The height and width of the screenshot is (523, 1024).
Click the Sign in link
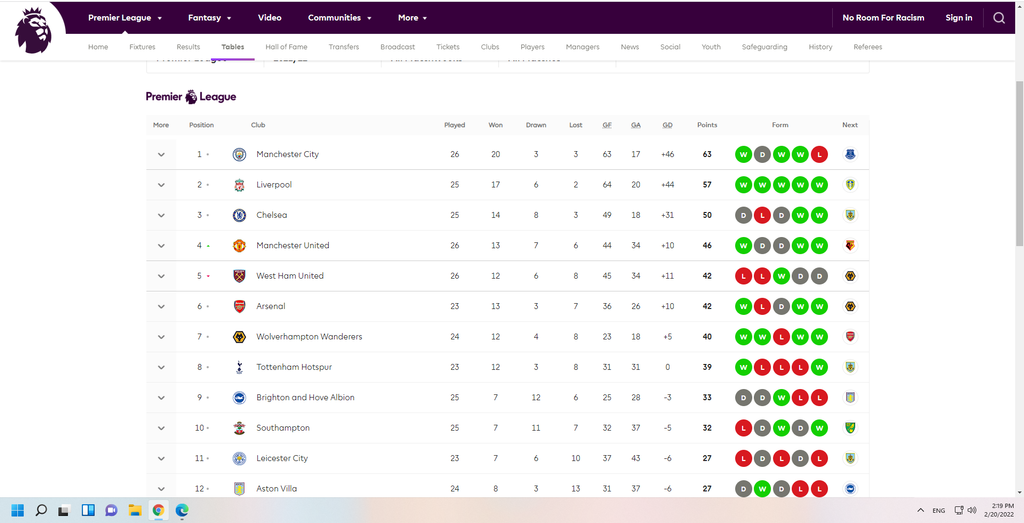[959, 18]
